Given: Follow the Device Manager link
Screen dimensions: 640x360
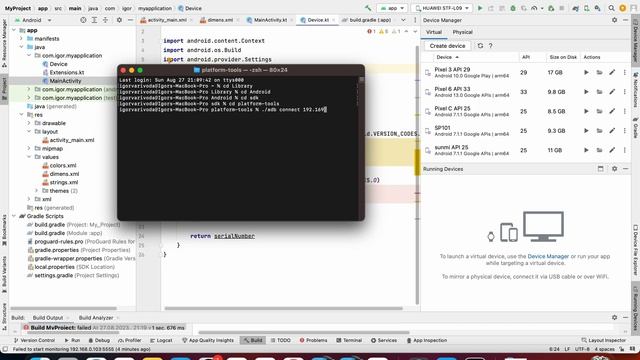Looking at the screenshot, I should (548, 256).
